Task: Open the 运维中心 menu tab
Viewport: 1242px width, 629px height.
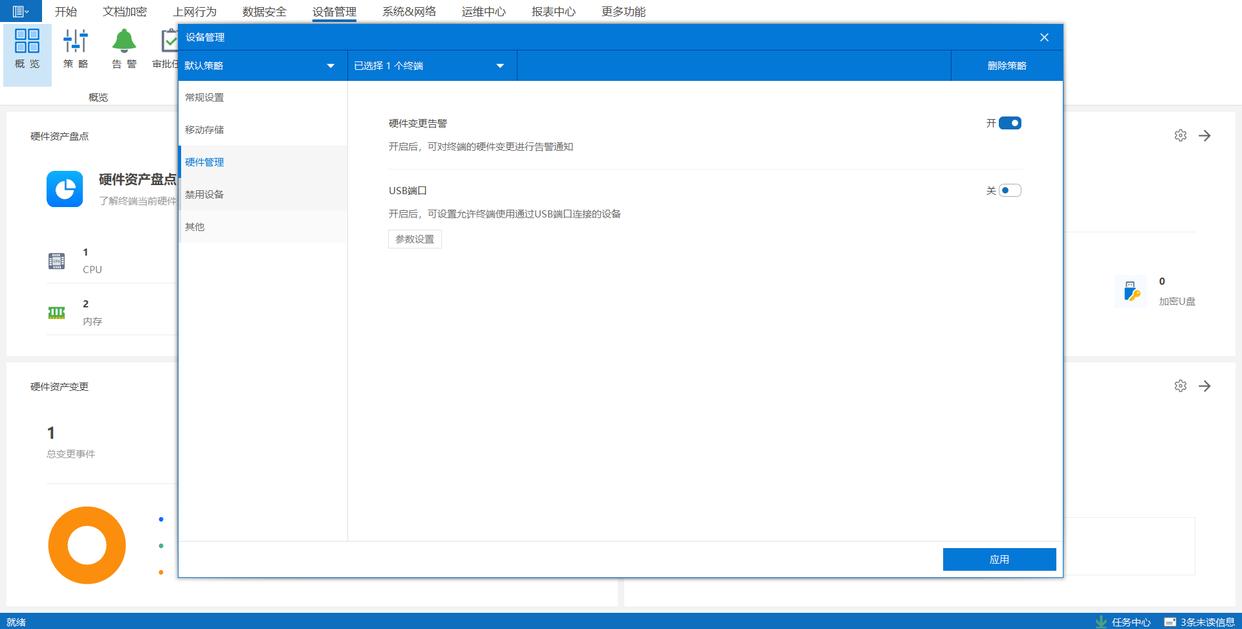Action: [x=483, y=12]
